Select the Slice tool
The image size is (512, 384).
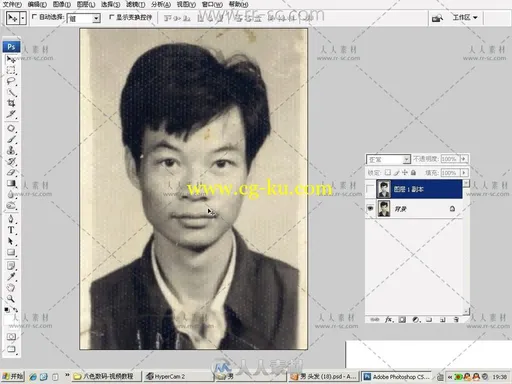[x=11, y=114]
